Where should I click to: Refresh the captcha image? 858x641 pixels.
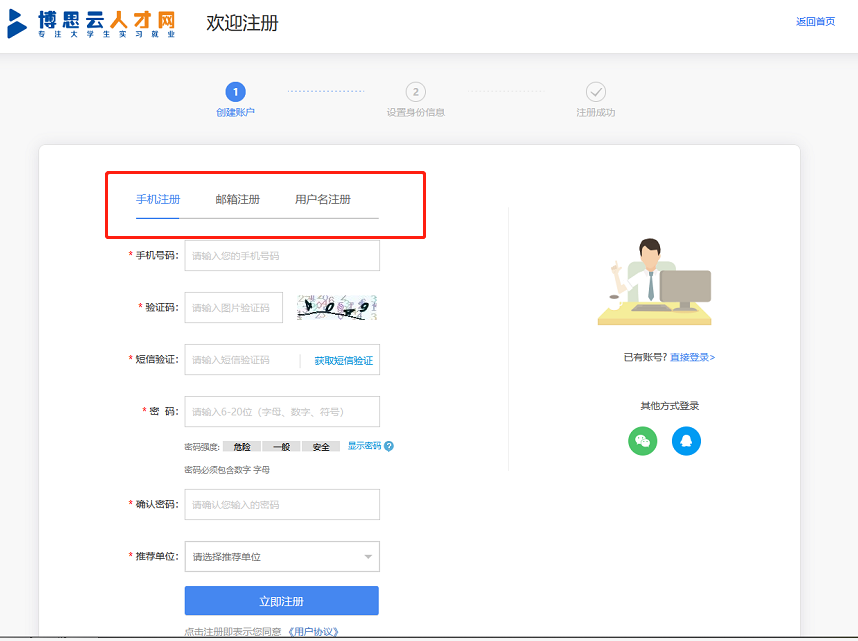click(x=336, y=308)
